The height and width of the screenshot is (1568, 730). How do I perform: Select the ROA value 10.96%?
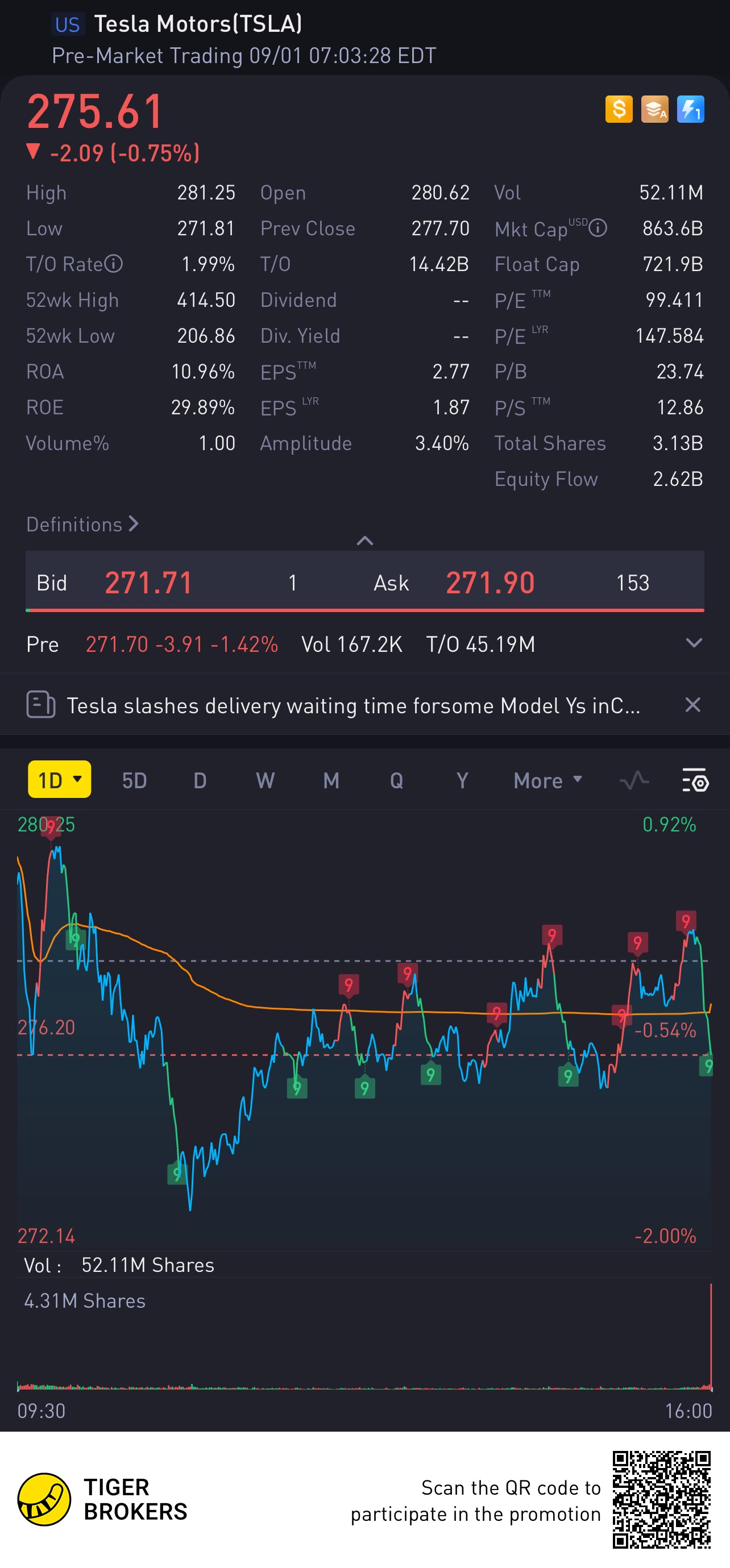click(203, 371)
